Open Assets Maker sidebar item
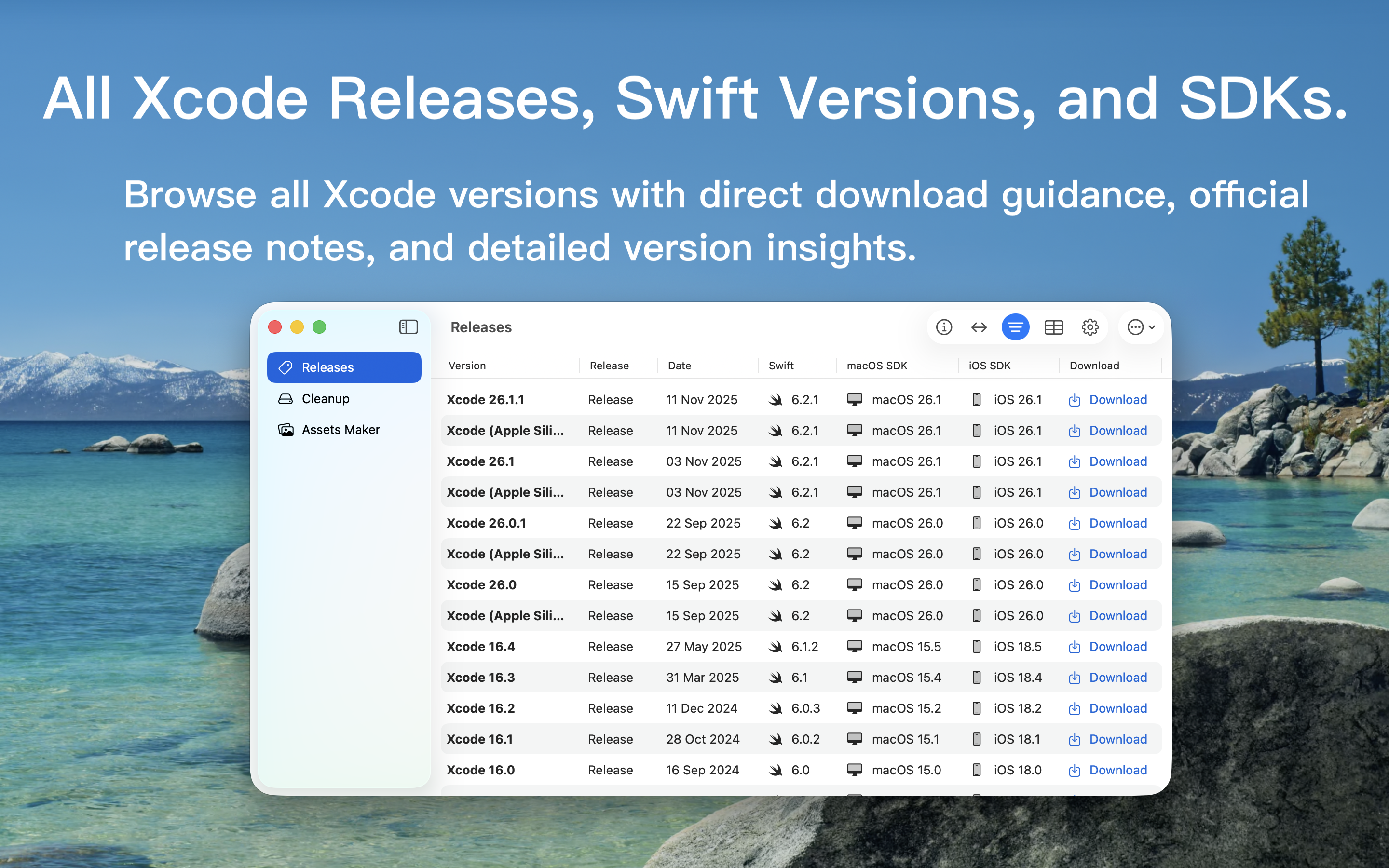 340,429
